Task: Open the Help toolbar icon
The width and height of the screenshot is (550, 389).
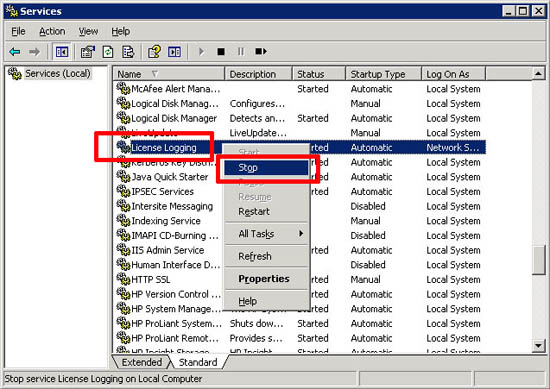Action: 154,52
